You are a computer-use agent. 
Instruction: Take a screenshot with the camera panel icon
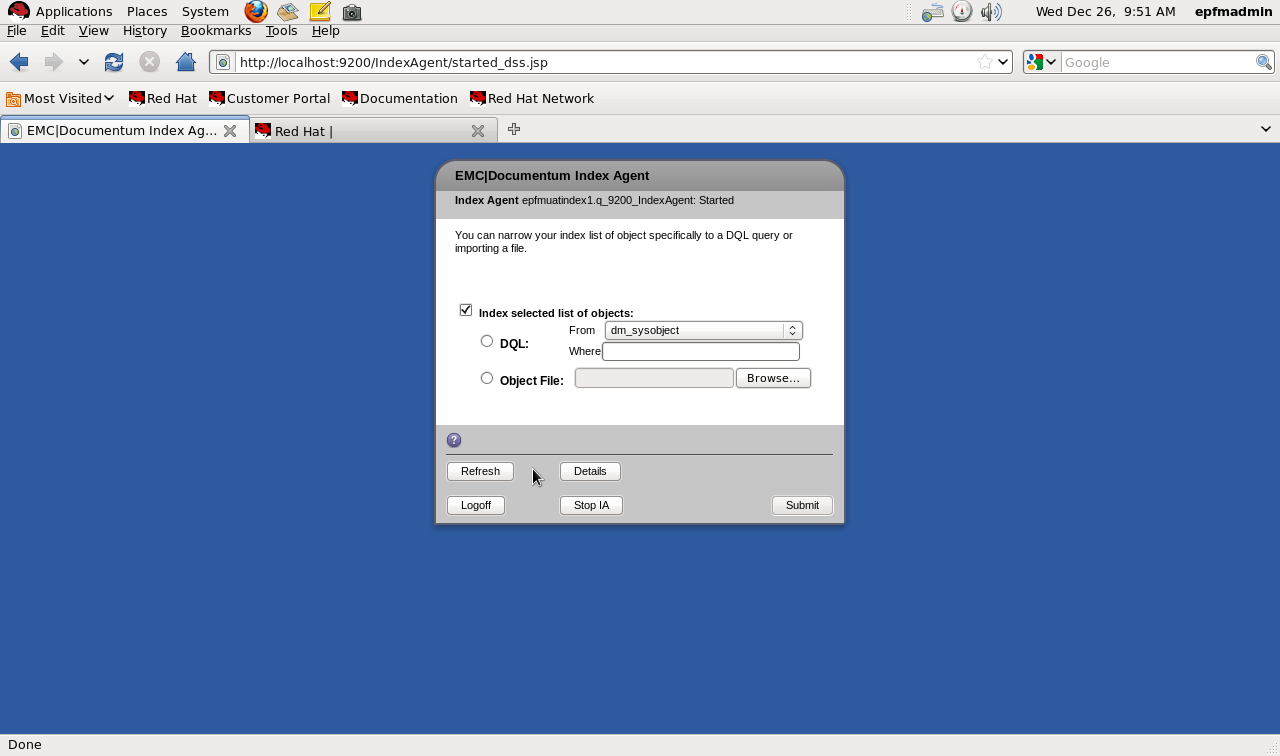tap(351, 12)
